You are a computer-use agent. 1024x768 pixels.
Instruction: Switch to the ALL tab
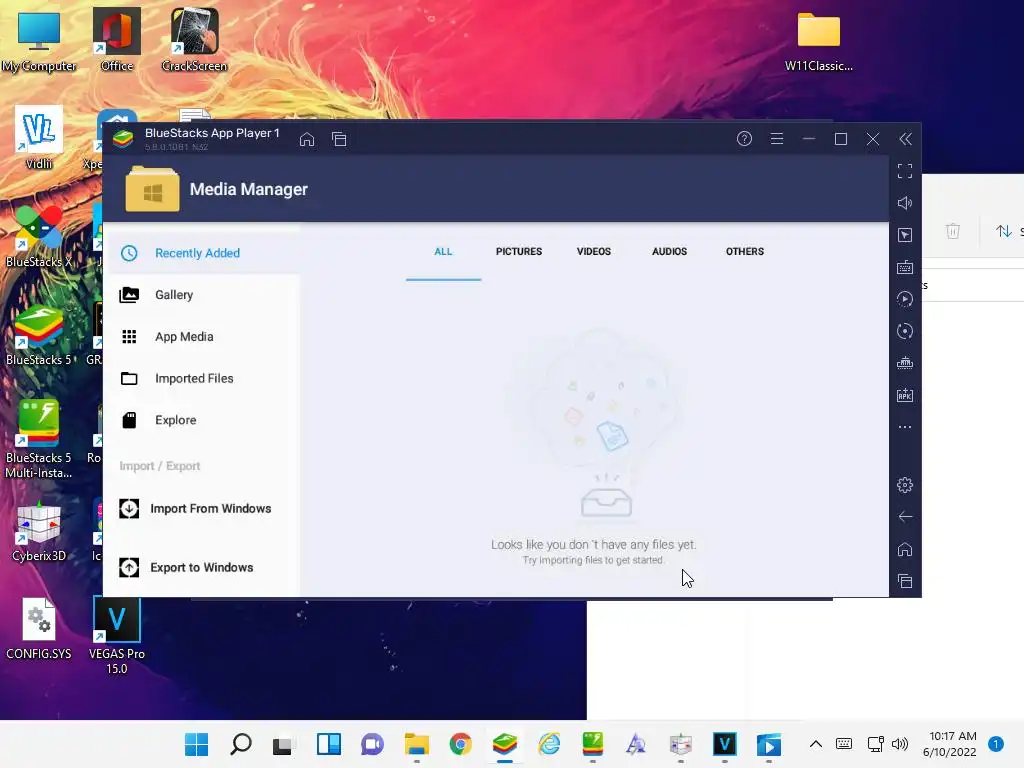pyautogui.click(x=443, y=251)
